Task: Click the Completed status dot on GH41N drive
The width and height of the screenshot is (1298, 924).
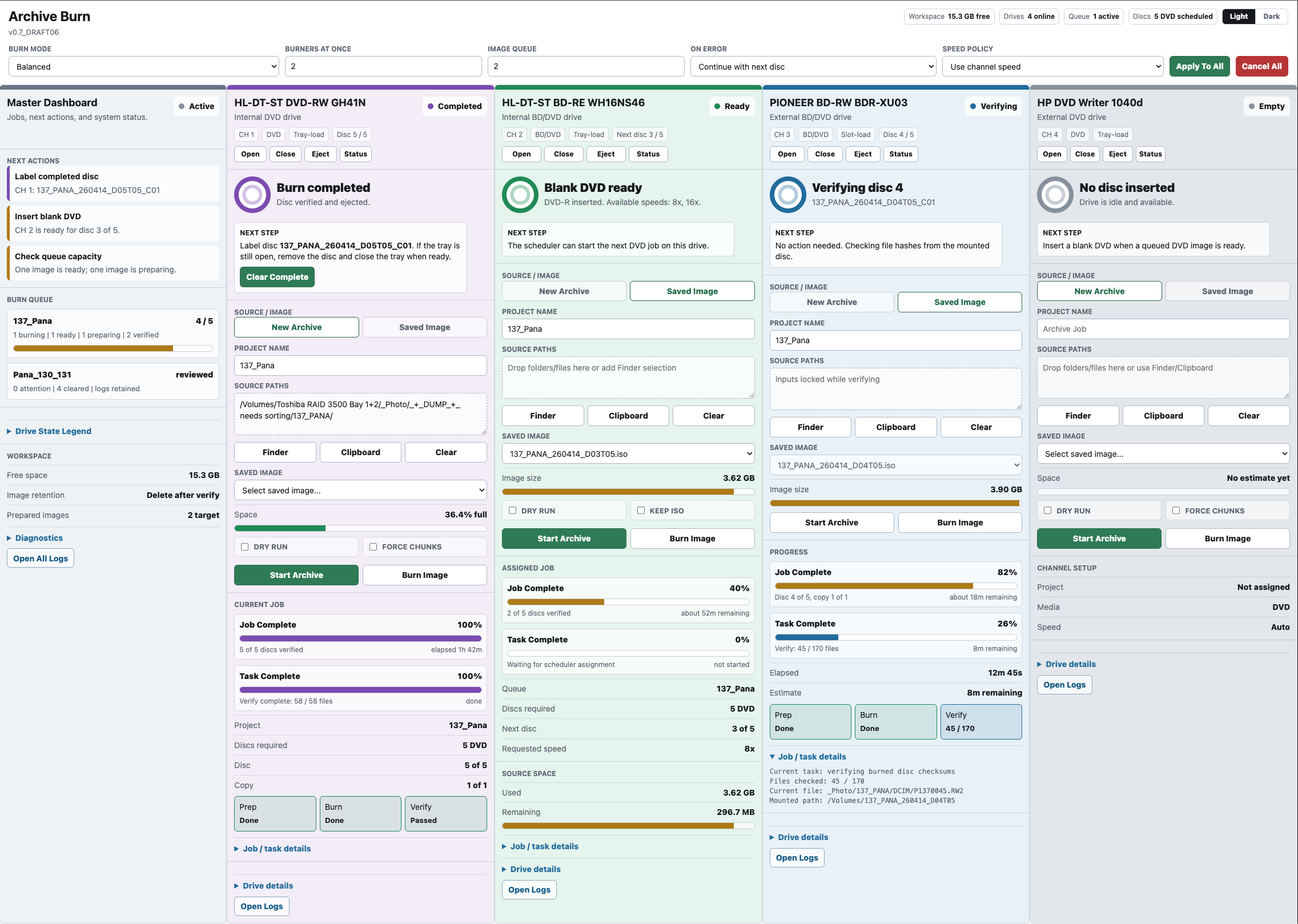Action: tap(431, 106)
